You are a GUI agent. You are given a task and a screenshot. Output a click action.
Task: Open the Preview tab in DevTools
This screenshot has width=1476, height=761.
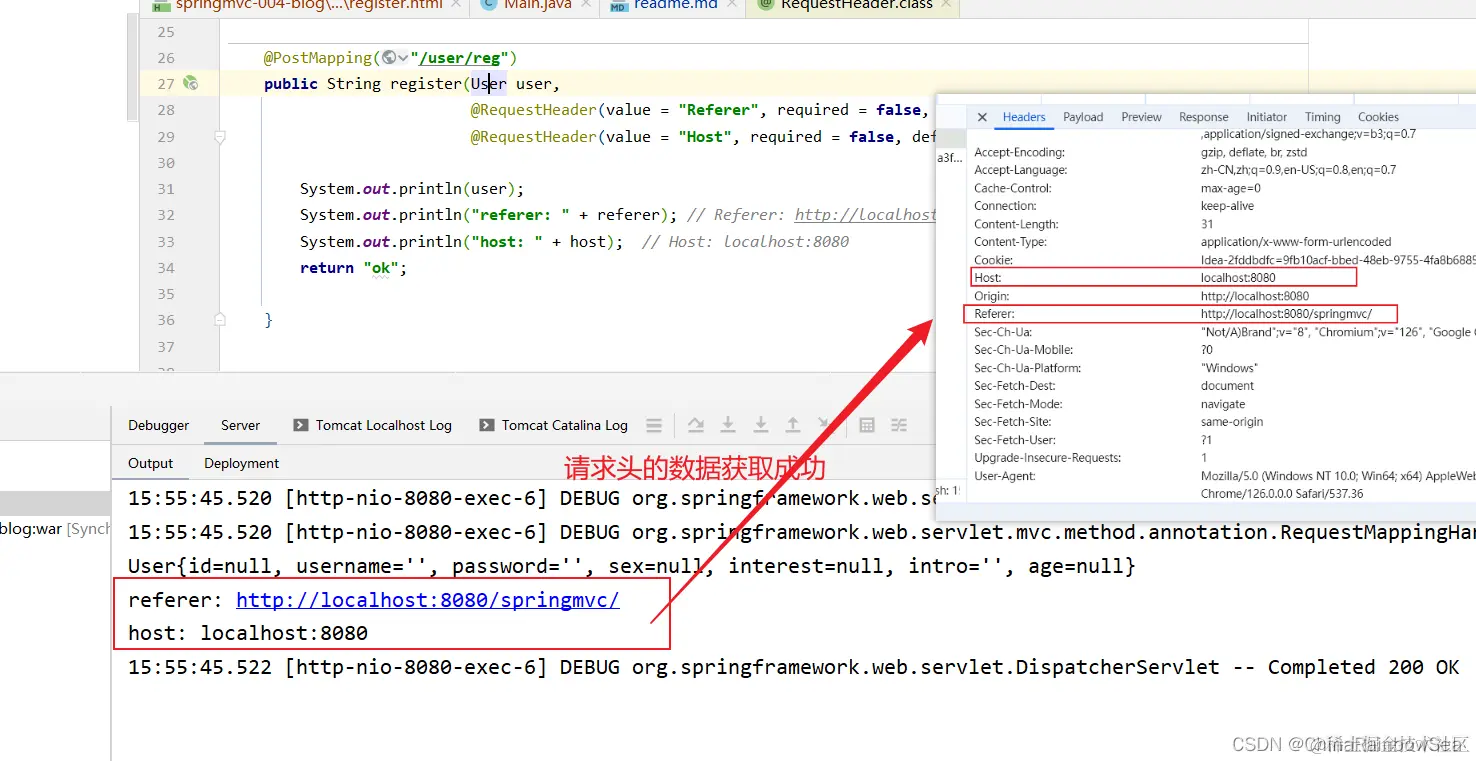[1141, 117]
